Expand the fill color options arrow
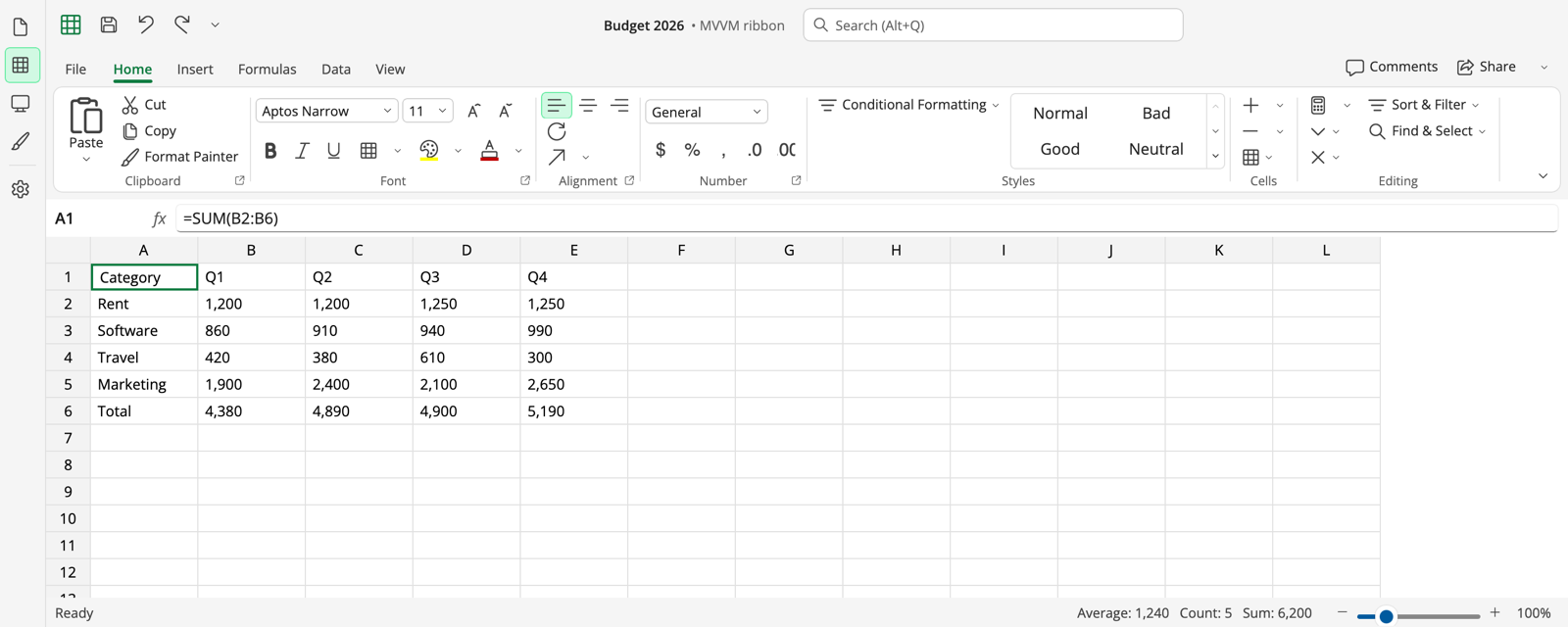1568x627 pixels. coord(458,151)
